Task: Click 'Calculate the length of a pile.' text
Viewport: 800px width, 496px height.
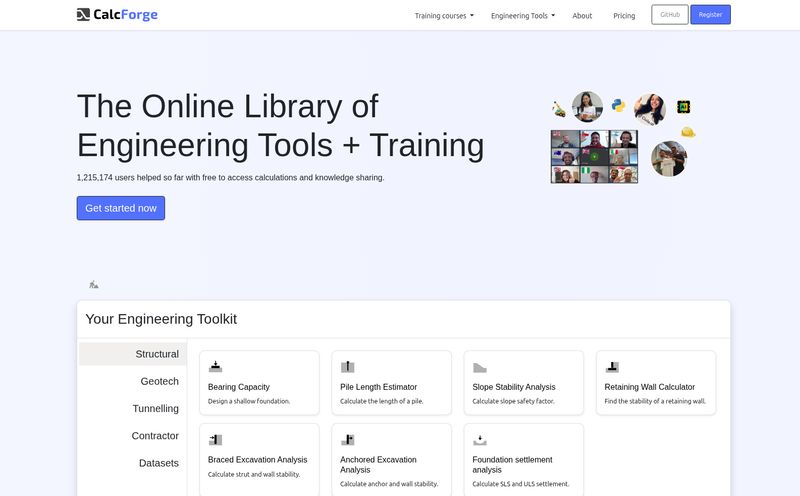Action: pos(382,401)
